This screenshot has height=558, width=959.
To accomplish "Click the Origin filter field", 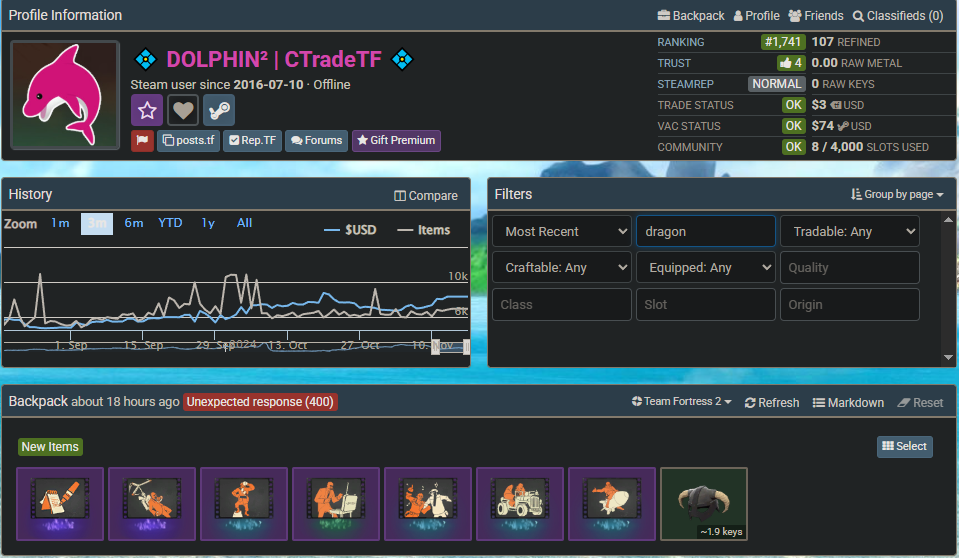I will (850, 305).
